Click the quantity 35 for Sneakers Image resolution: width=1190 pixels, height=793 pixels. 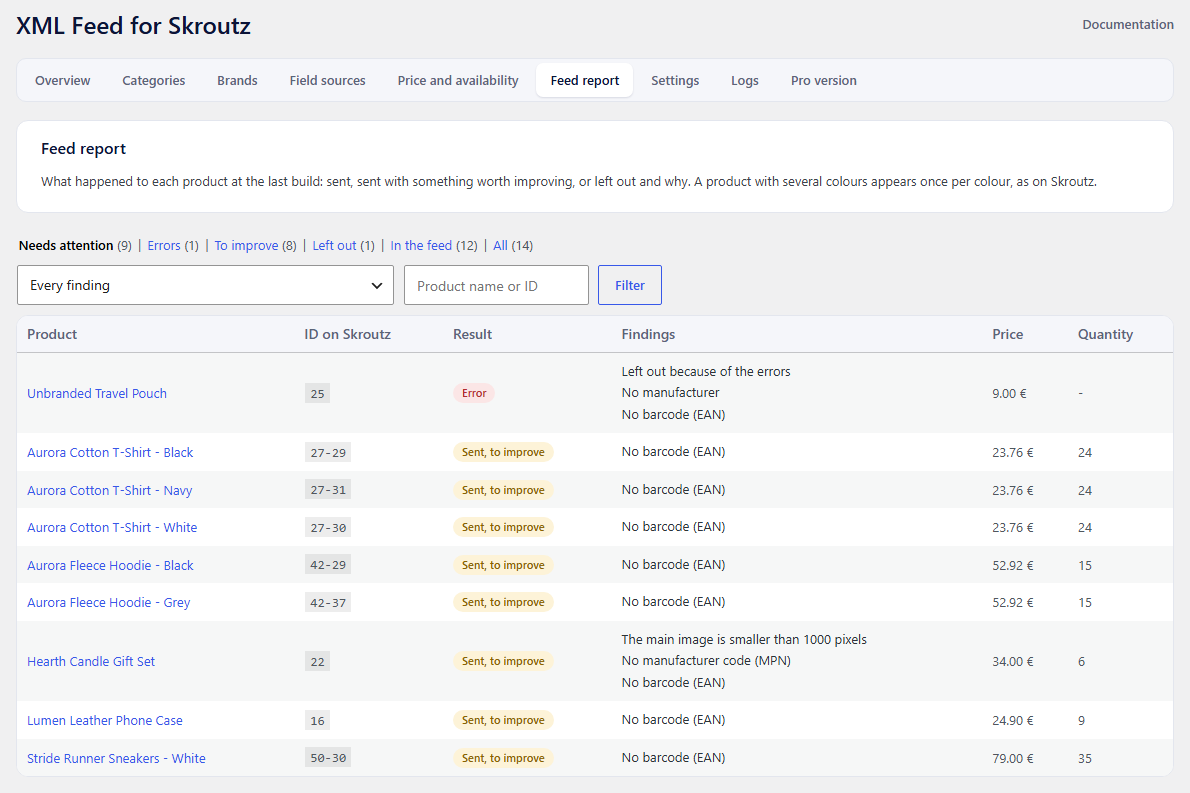click(1085, 758)
